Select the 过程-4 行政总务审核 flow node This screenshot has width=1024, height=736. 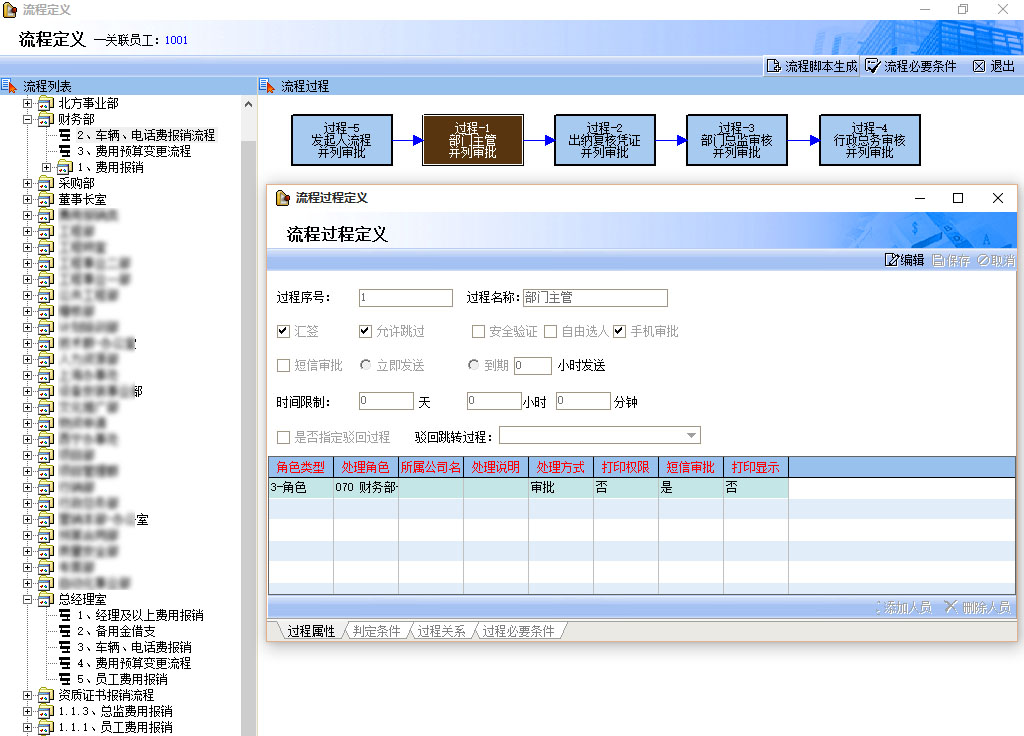pyautogui.click(x=869, y=140)
